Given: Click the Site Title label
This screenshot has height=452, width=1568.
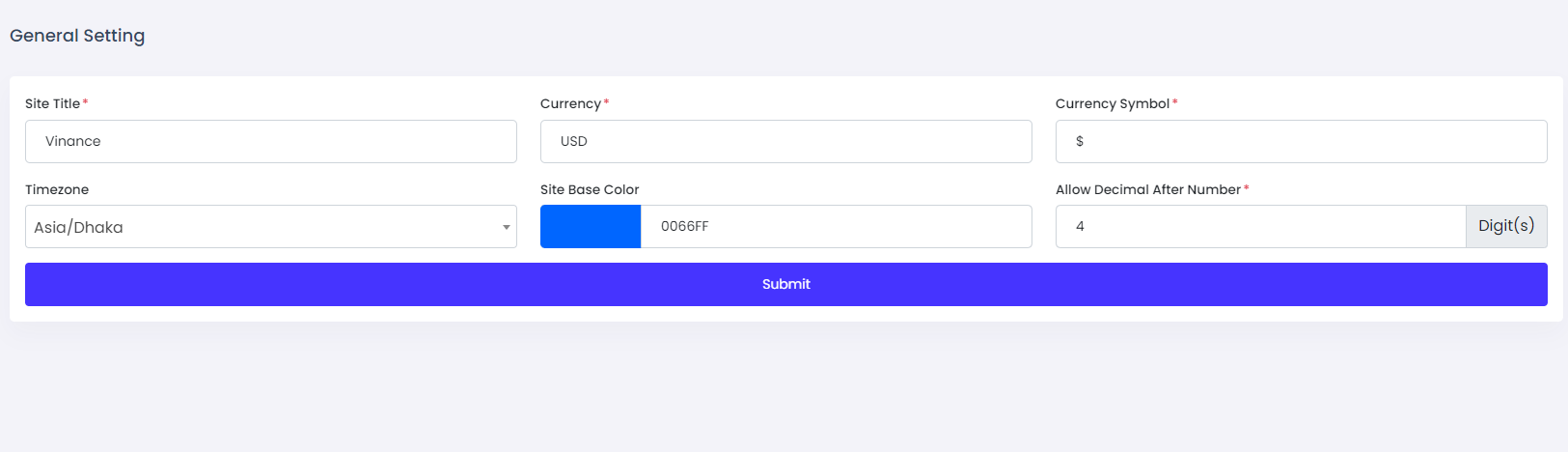Looking at the screenshot, I should click(x=53, y=103).
